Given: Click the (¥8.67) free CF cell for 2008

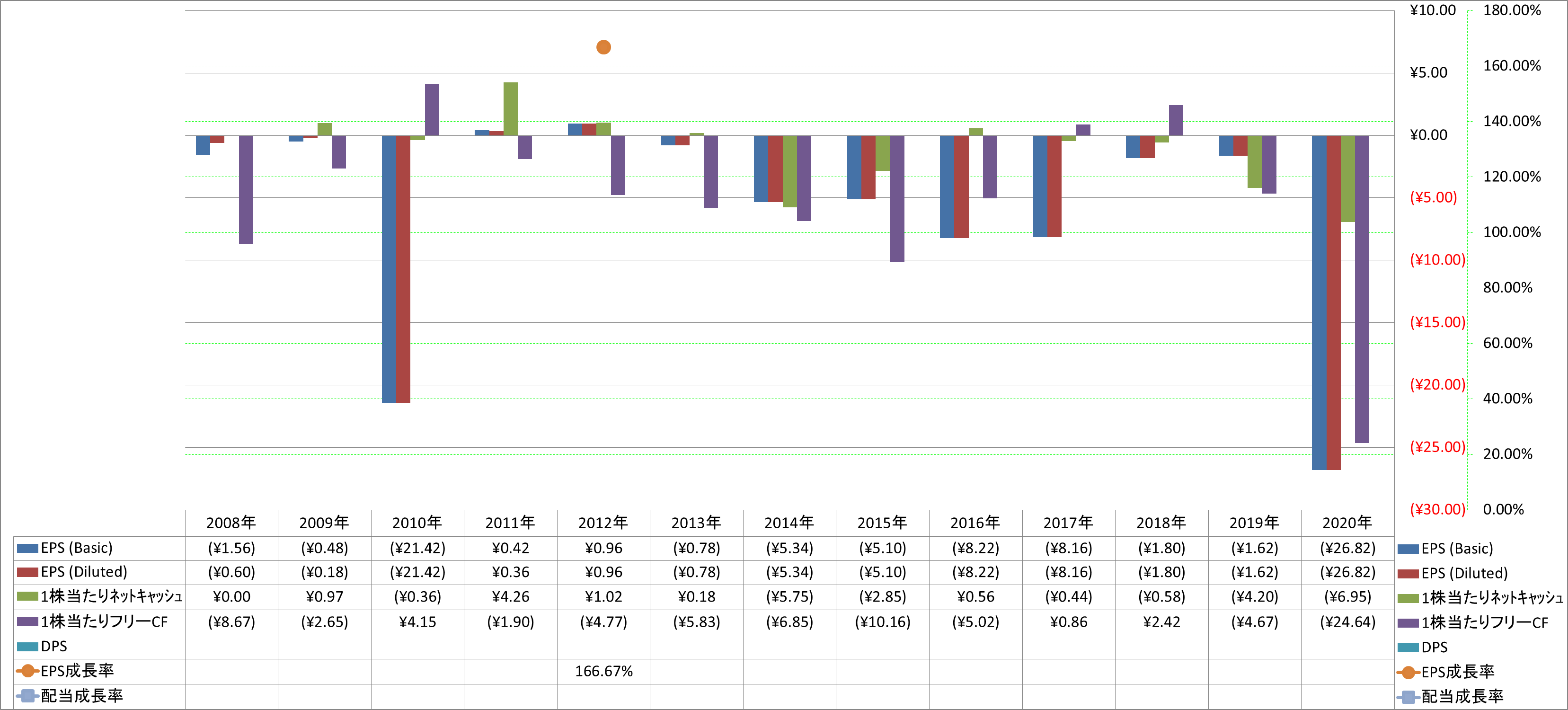Looking at the screenshot, I should click(x=231, y=621).
